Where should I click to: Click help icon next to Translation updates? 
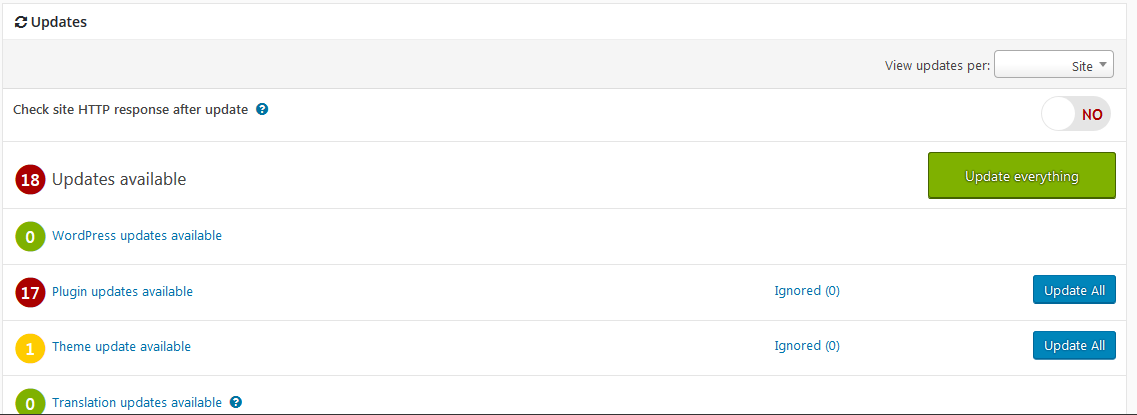coord(236,402)
